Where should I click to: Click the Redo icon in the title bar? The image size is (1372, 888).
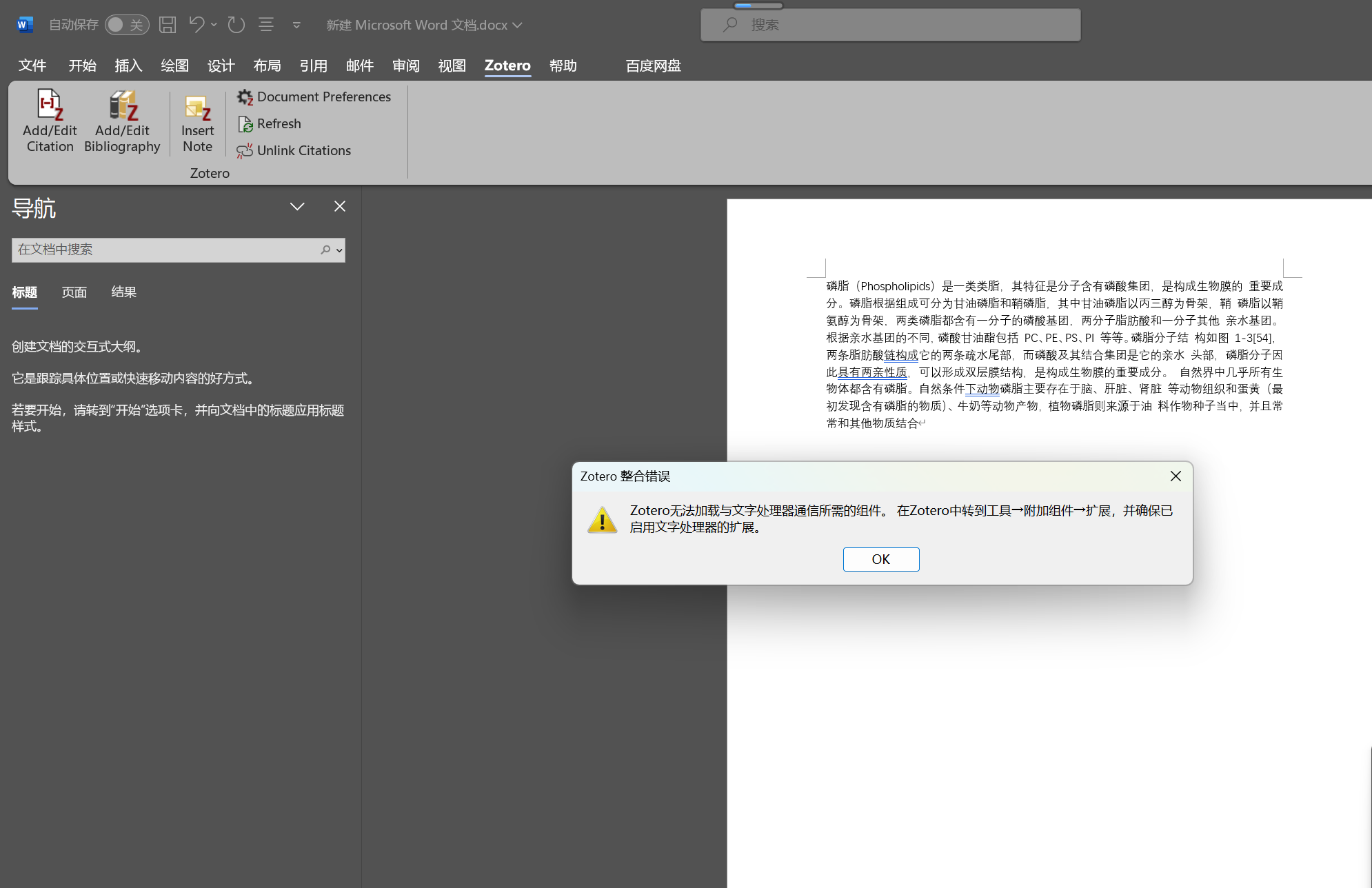tap(236, 25)
